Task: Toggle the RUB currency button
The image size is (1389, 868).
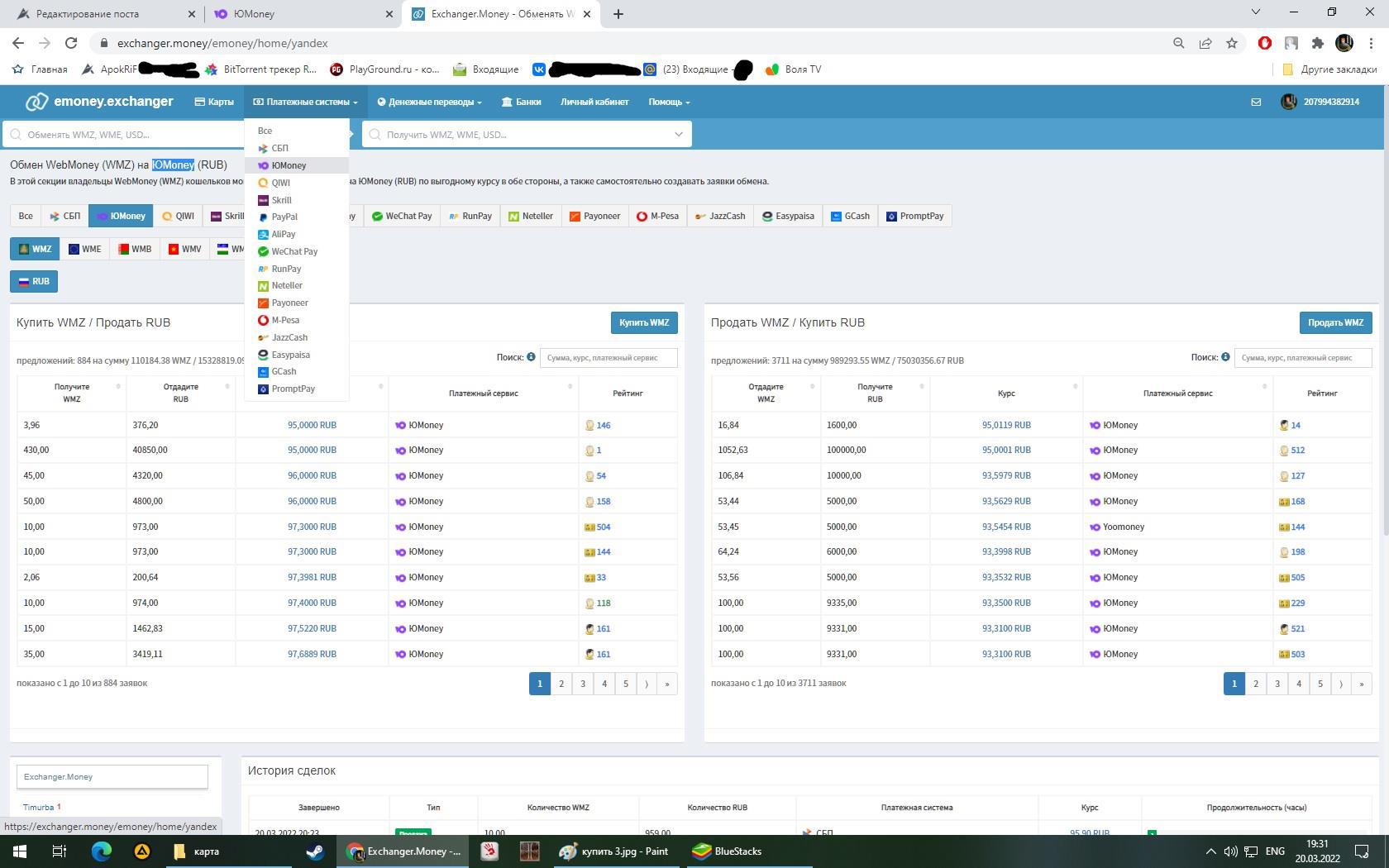Action: tap(34, 281)
